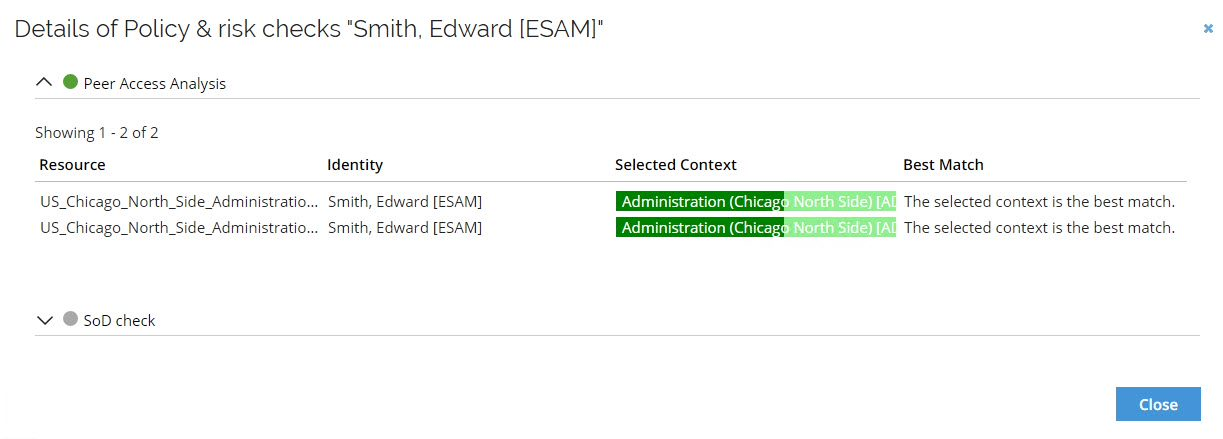Screen dimensions: 1223x439
Task: Open the SoD check section label
Action: pyautogui.click(x=120, y=320)
